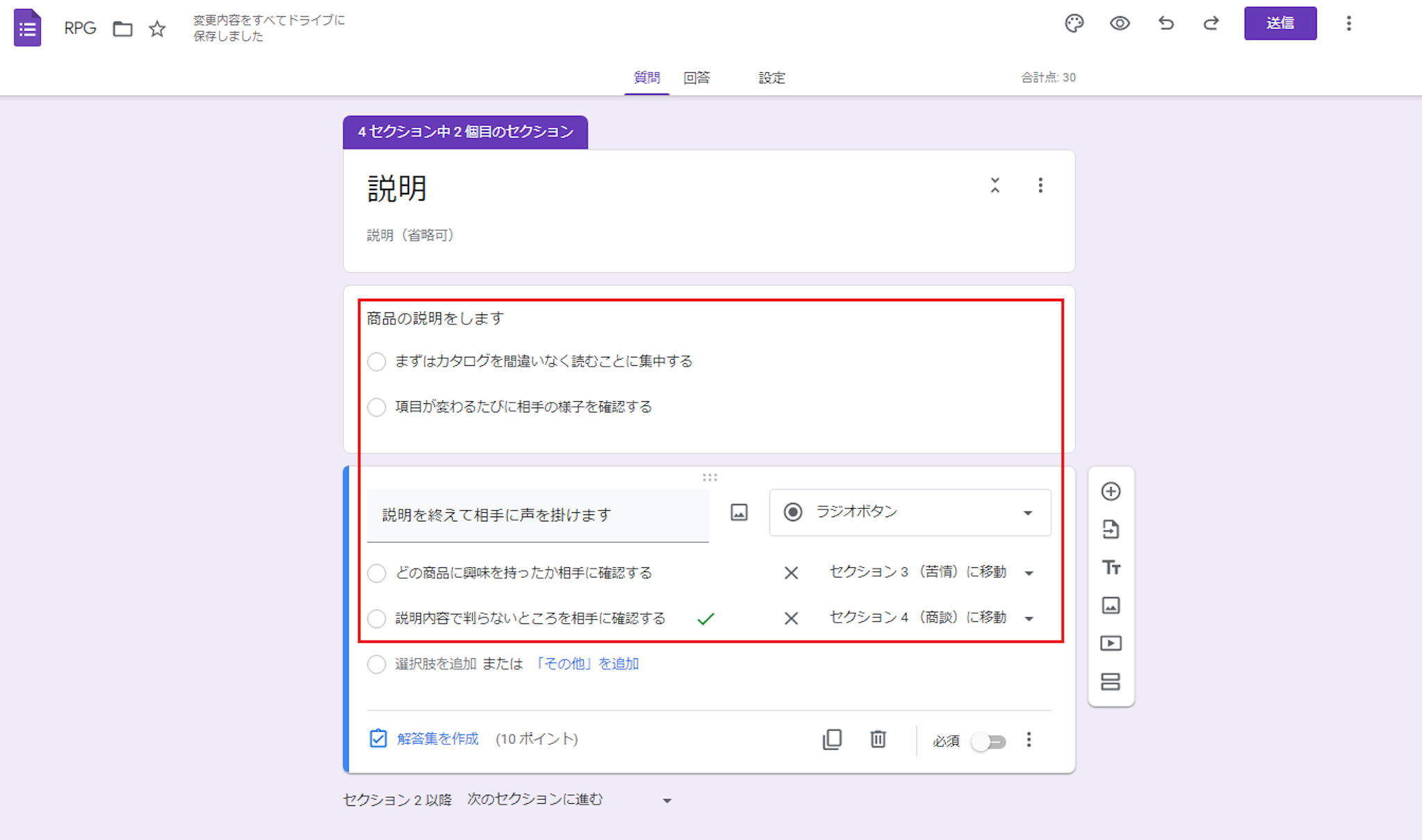The image size is (1422, 840).
Task: Open the セクション 3（苦情）に移動 dropdown
Action: pos(930,573)
